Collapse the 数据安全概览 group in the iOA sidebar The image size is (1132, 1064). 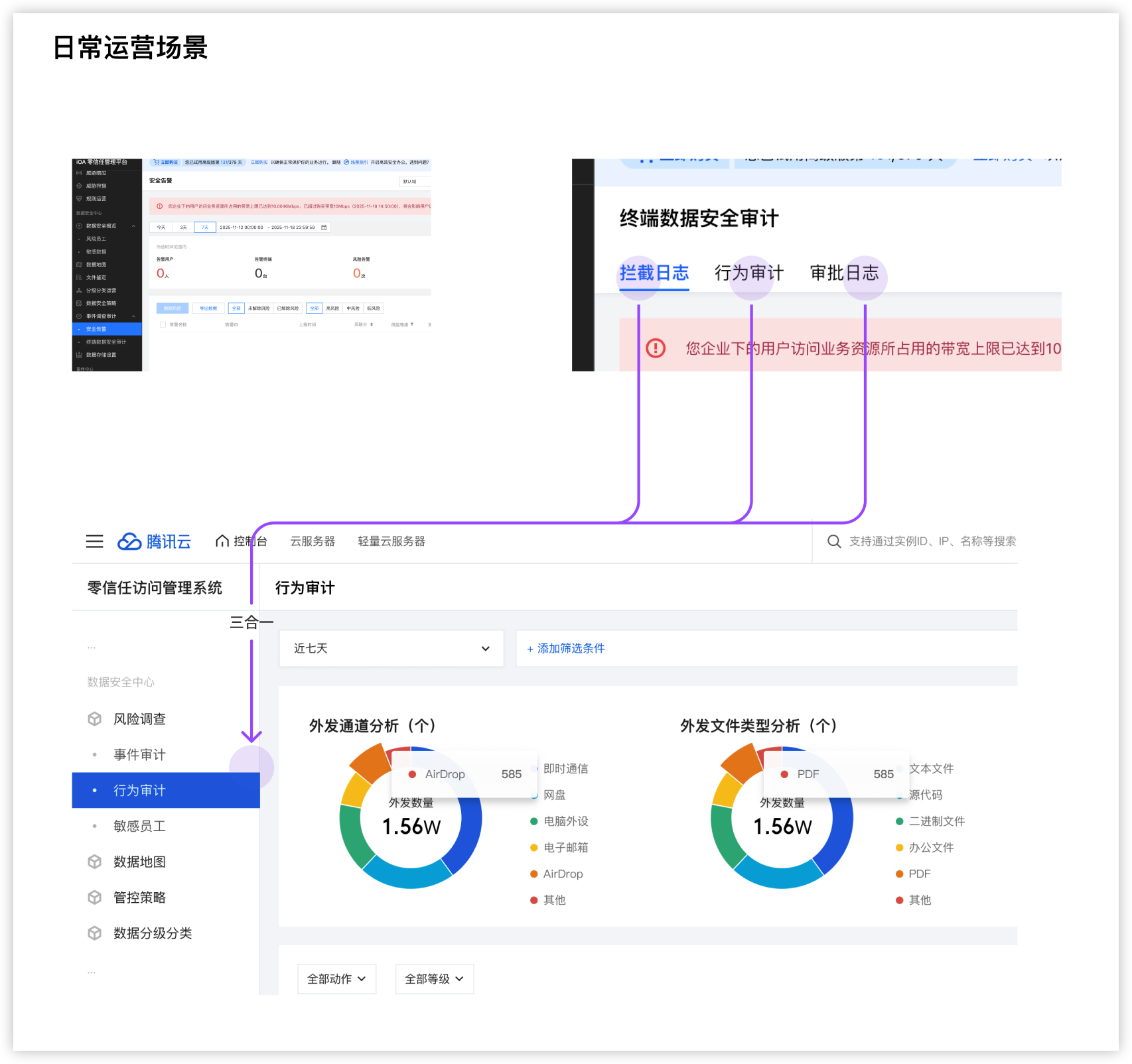(x=133, y=226)
